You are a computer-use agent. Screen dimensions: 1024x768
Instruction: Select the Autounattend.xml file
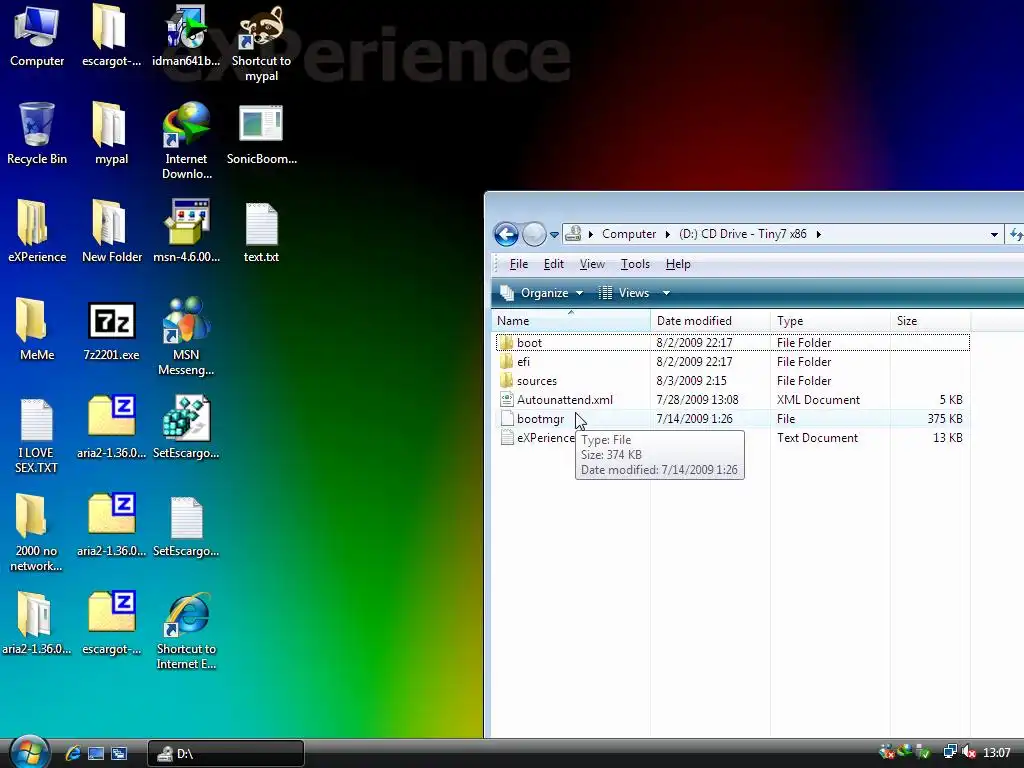tap(733, 400)
